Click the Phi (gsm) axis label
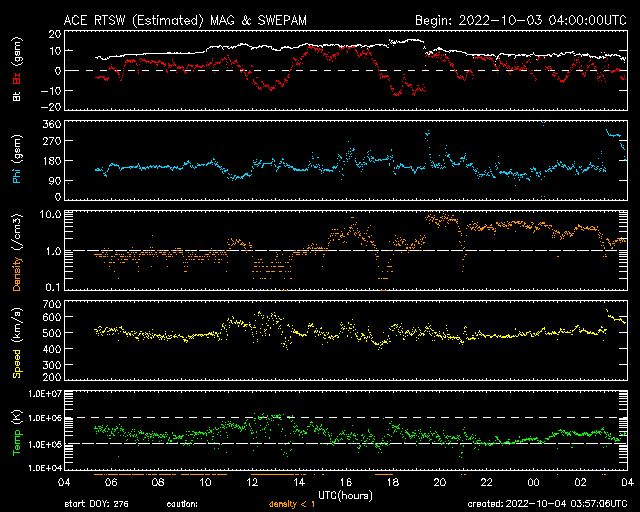640x512 pixels. pyautogui.click(x=17, y=159)
